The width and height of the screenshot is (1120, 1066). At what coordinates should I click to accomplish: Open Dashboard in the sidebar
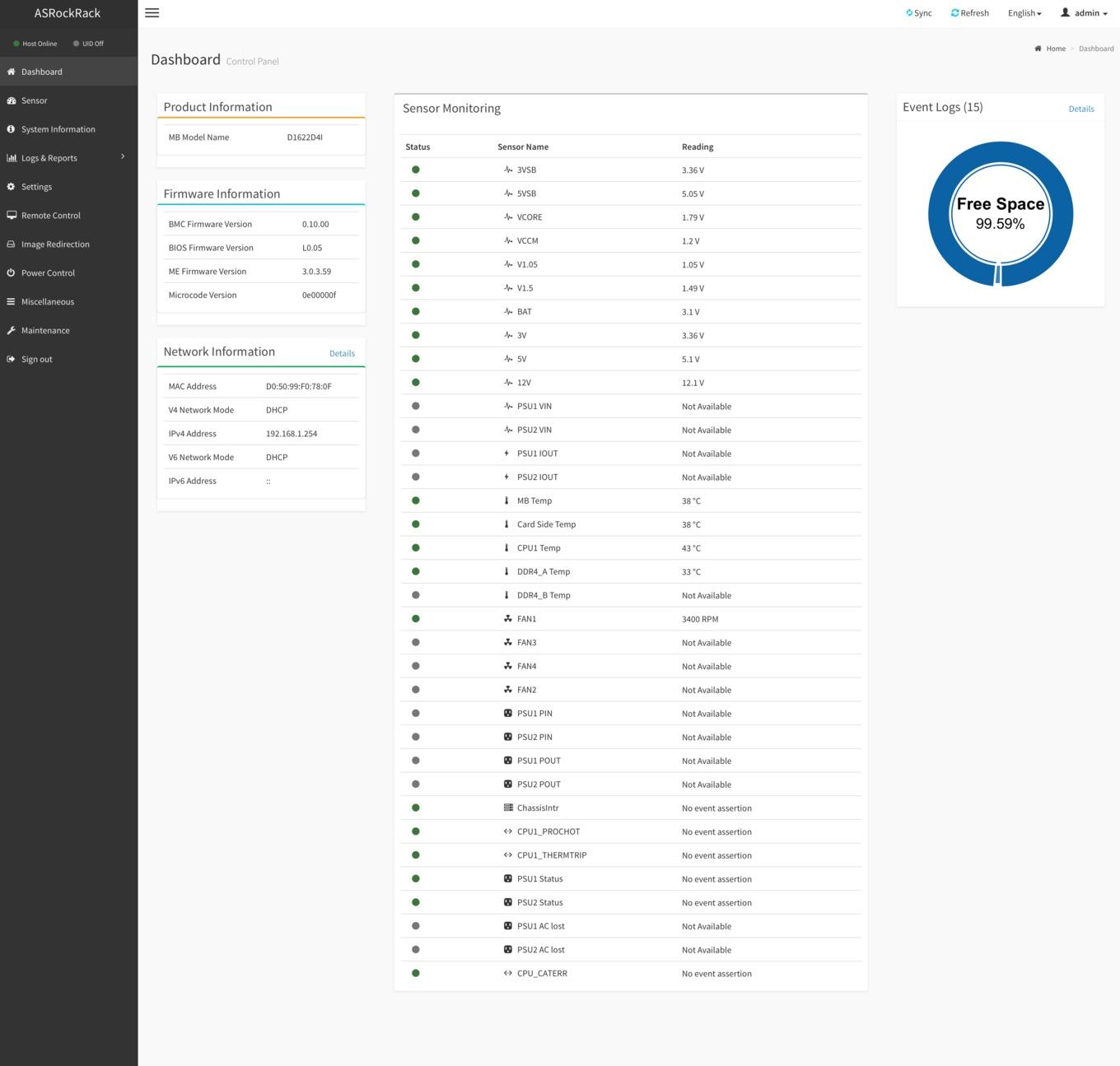pyautogui.click(x=68, y=72)
